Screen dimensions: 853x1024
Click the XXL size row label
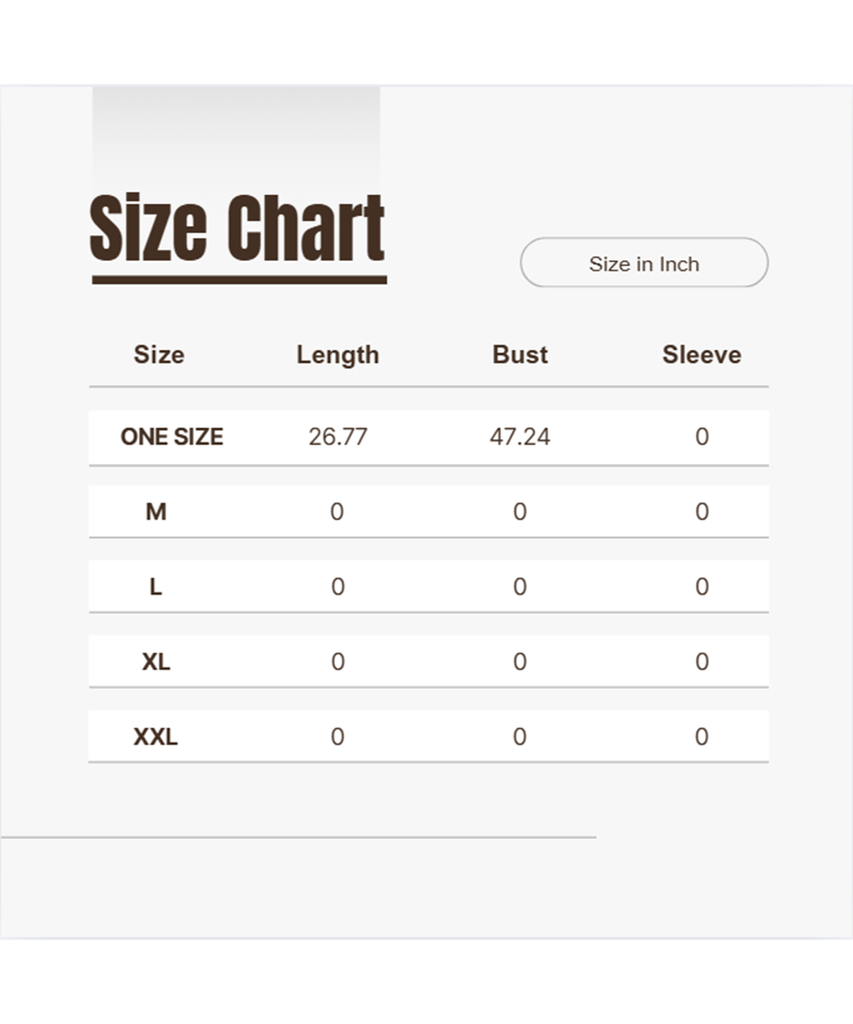click(156, 737)
